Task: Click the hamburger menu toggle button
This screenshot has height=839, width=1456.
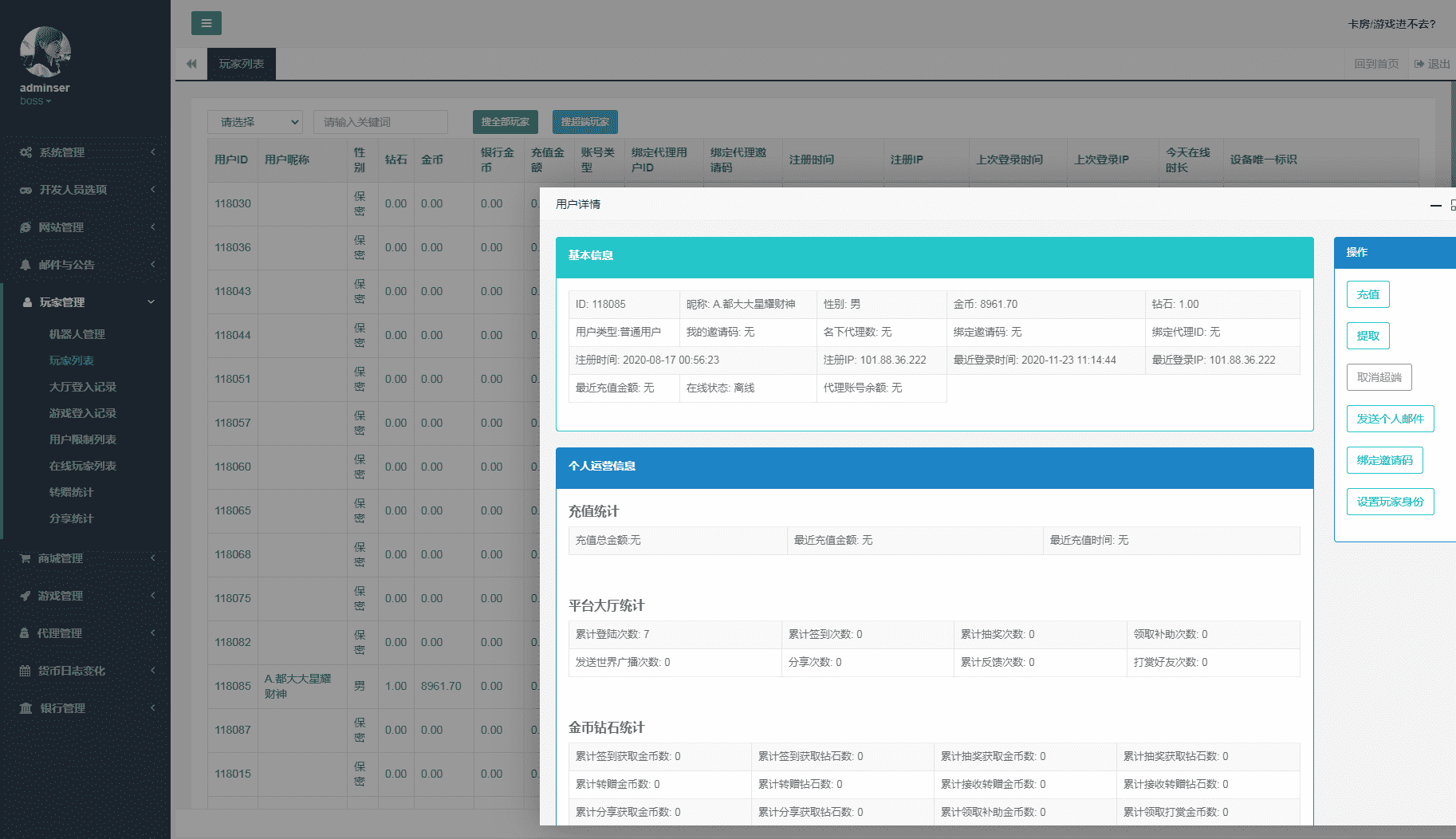Action: pyautogui.click(x=206, y=23)
